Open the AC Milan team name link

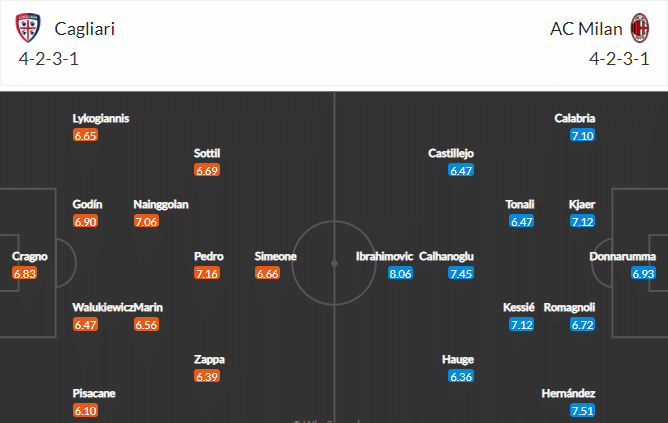tap(586, 29)
